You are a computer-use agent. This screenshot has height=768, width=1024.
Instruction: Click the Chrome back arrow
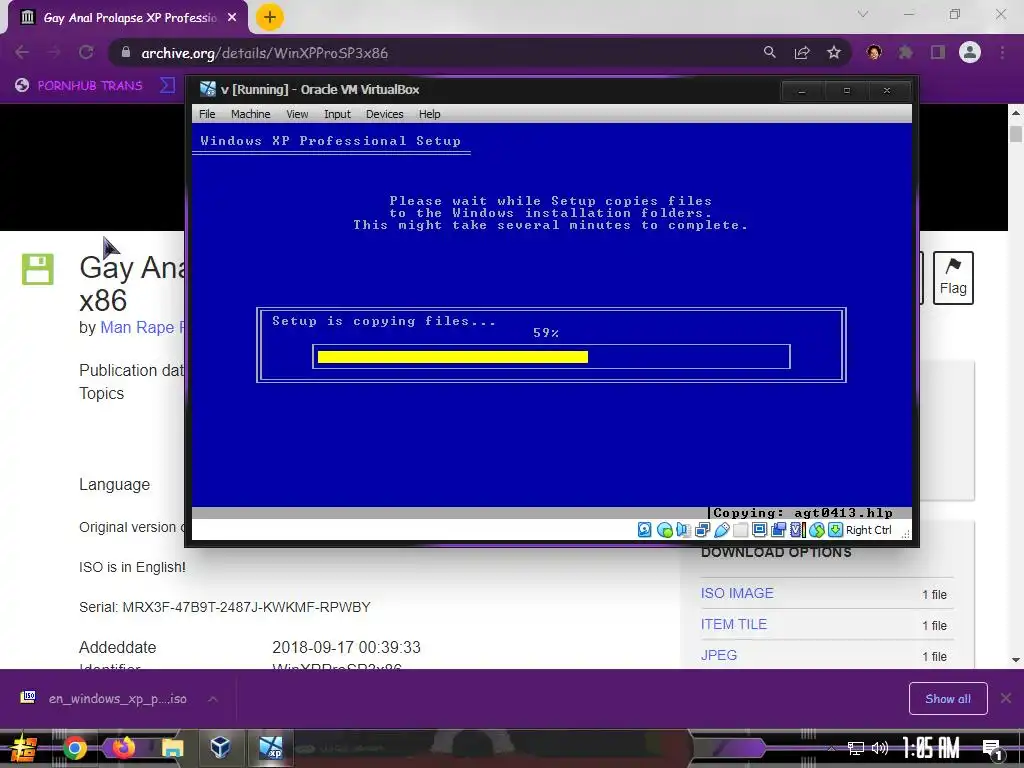click(22, 52)
